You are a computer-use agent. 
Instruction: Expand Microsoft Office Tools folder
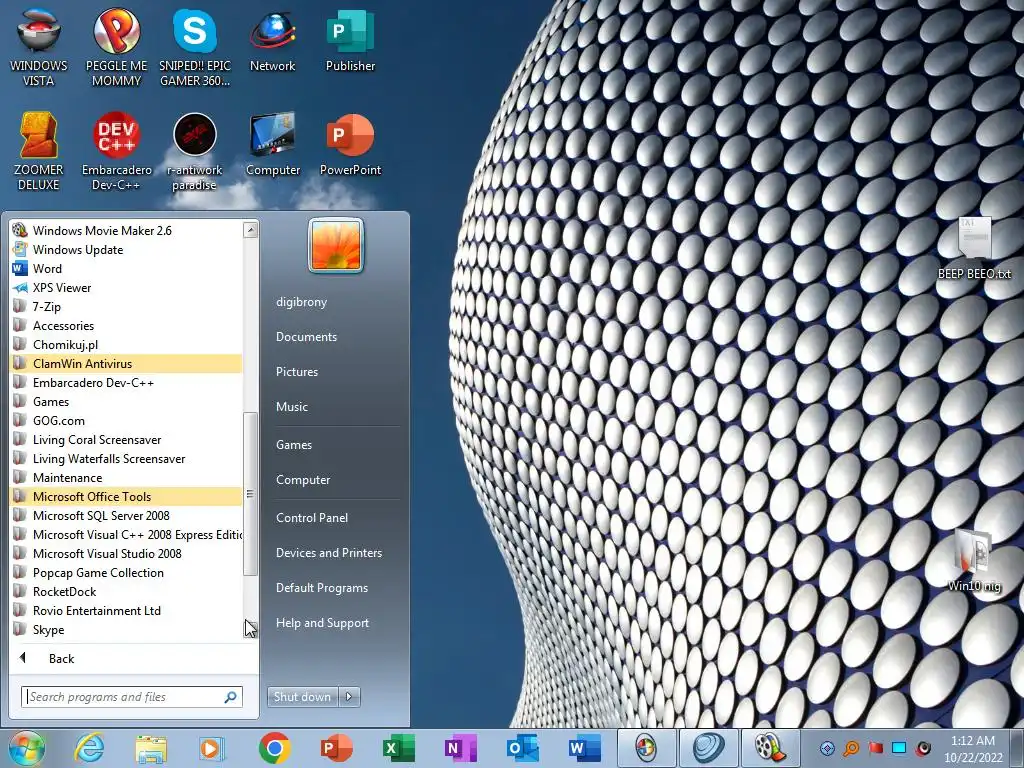(127, 496)
